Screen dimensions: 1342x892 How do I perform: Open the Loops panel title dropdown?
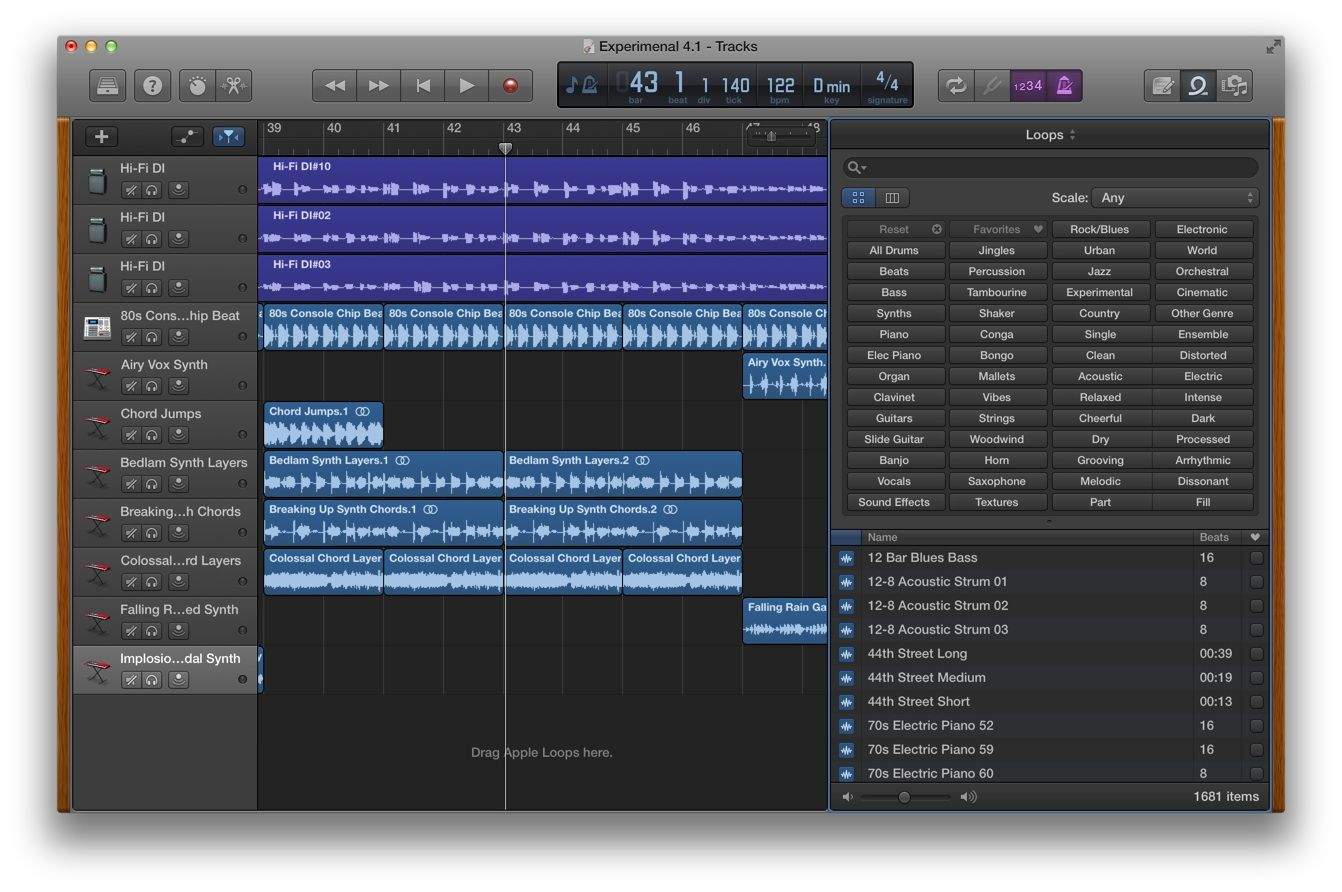1049,135
